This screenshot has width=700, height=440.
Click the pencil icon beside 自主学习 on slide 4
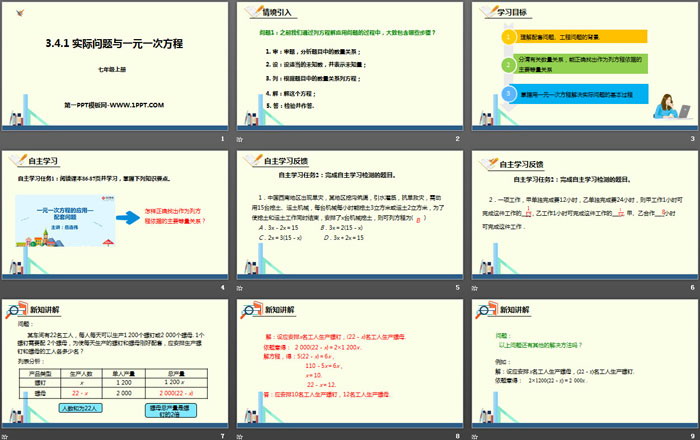tap(15, 163)
